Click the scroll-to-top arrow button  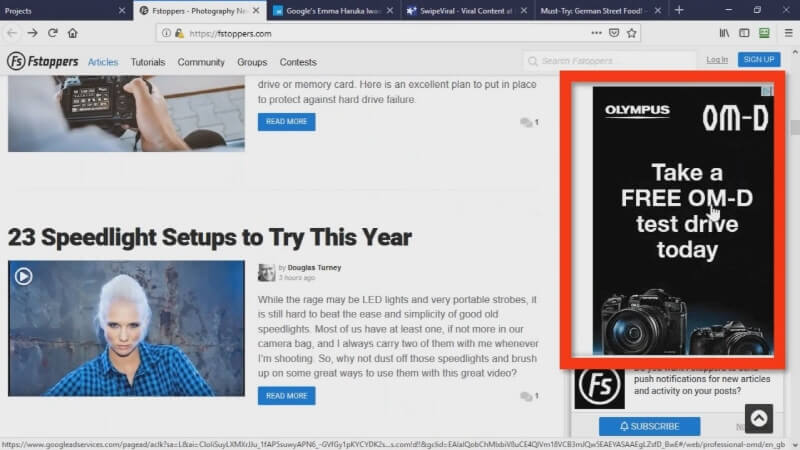[x=759, y=418]
